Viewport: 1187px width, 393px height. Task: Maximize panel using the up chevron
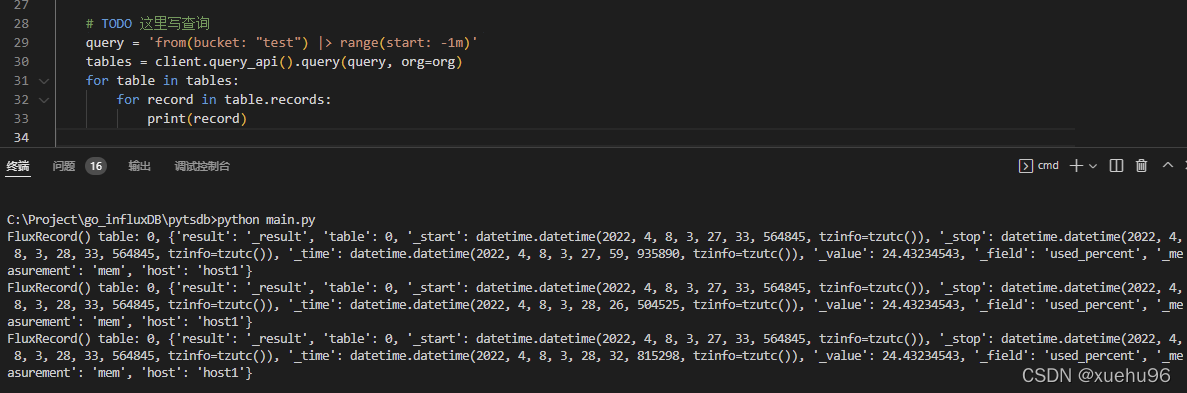1168,165
